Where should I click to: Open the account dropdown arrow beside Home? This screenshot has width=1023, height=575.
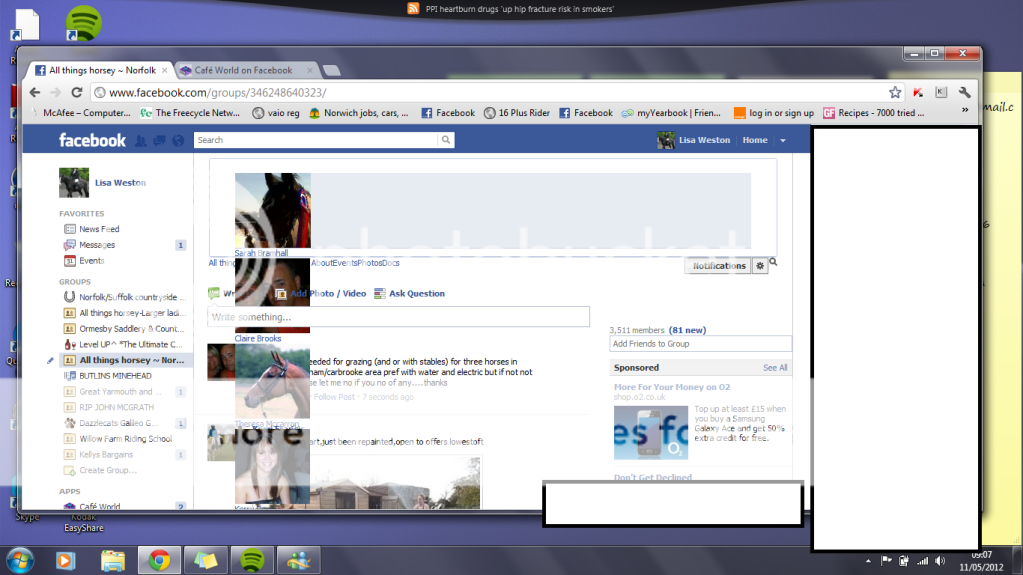click(783, 140)
